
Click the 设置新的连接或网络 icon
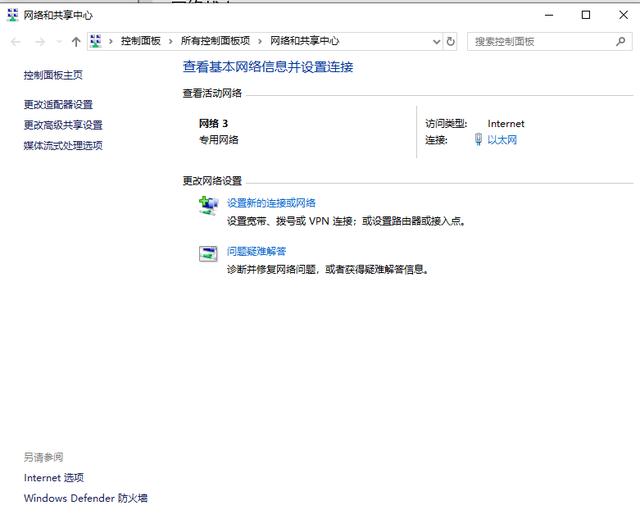tap(208, 205)
